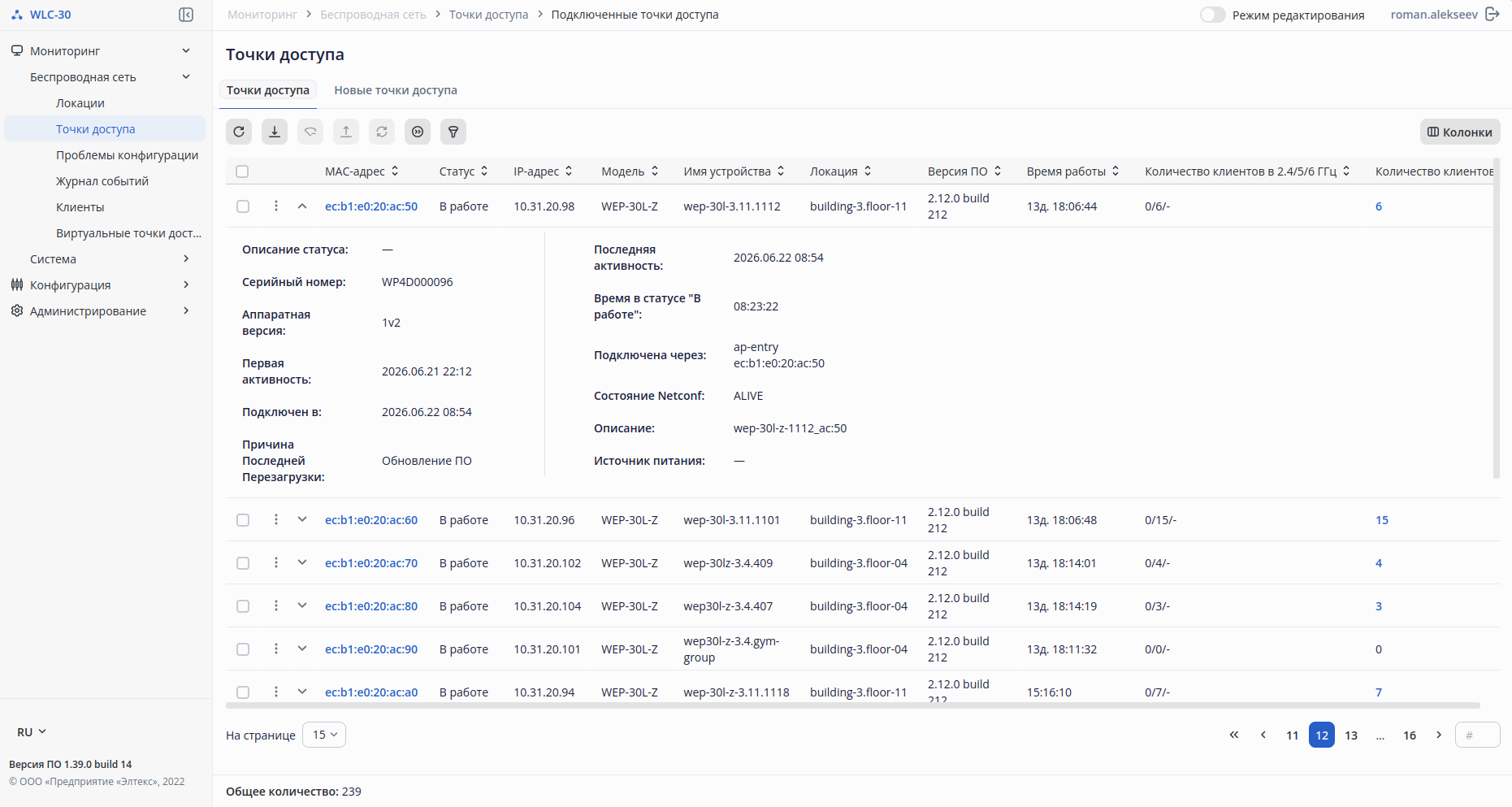Open the table filter funnel icon
1512x807 pixels.
coord(453,132)
